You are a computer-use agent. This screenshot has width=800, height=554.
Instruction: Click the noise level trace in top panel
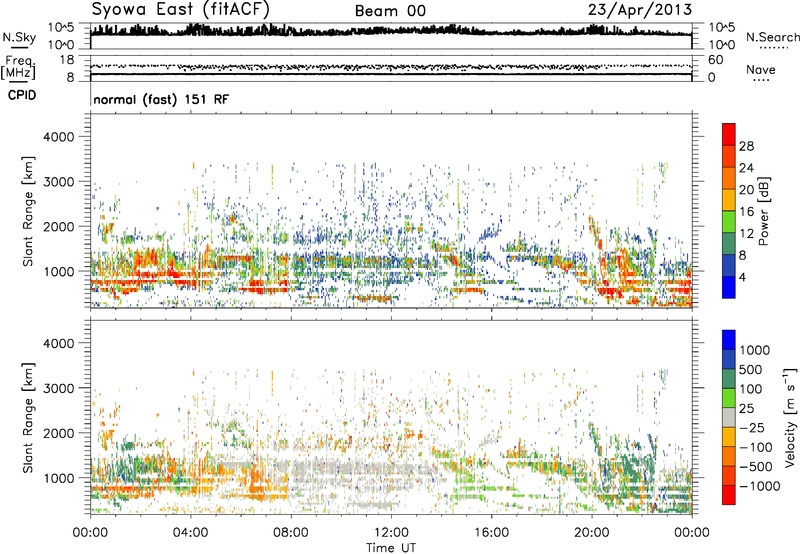click(x=391, y=32)
